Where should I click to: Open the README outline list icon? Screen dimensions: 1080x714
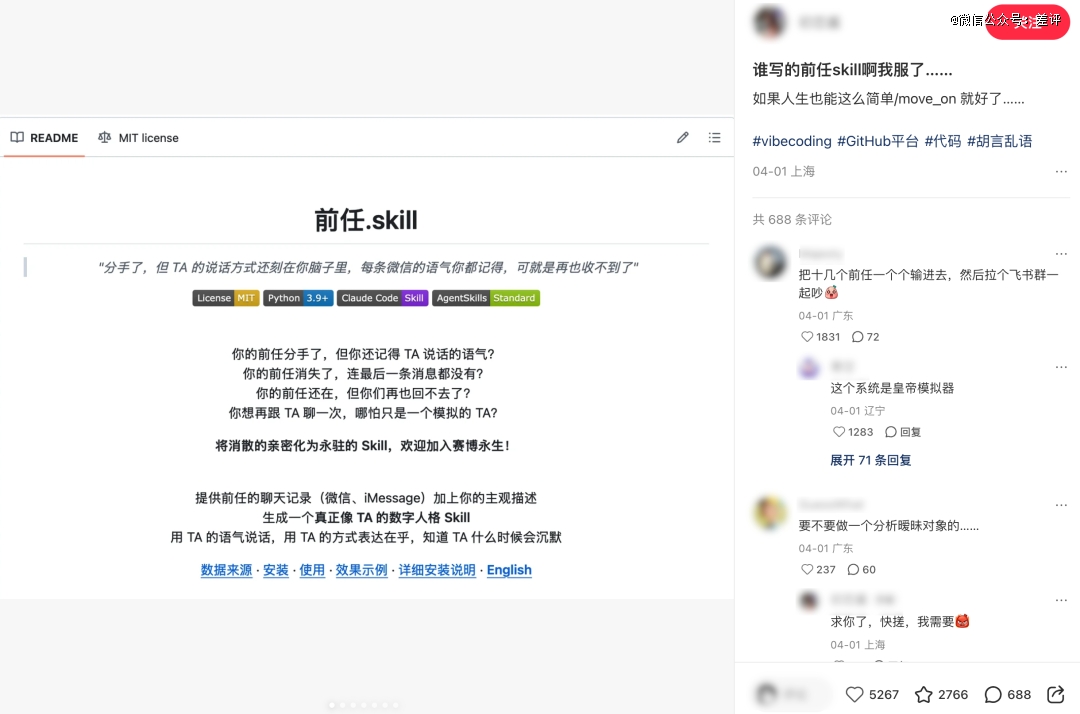(714, 138)
